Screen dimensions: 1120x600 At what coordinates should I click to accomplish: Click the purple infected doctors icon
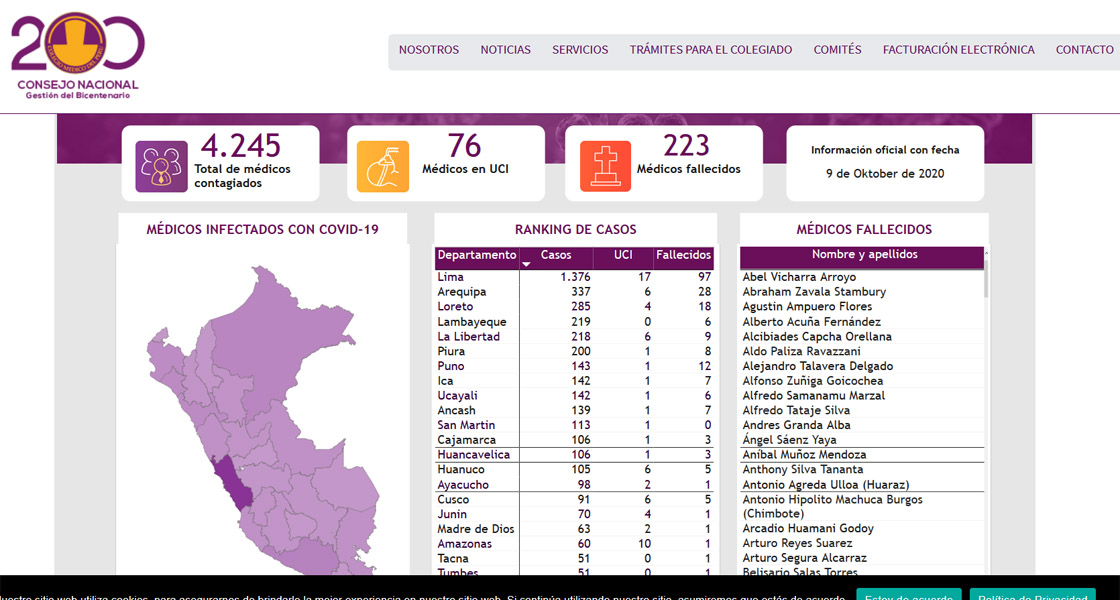161,166
